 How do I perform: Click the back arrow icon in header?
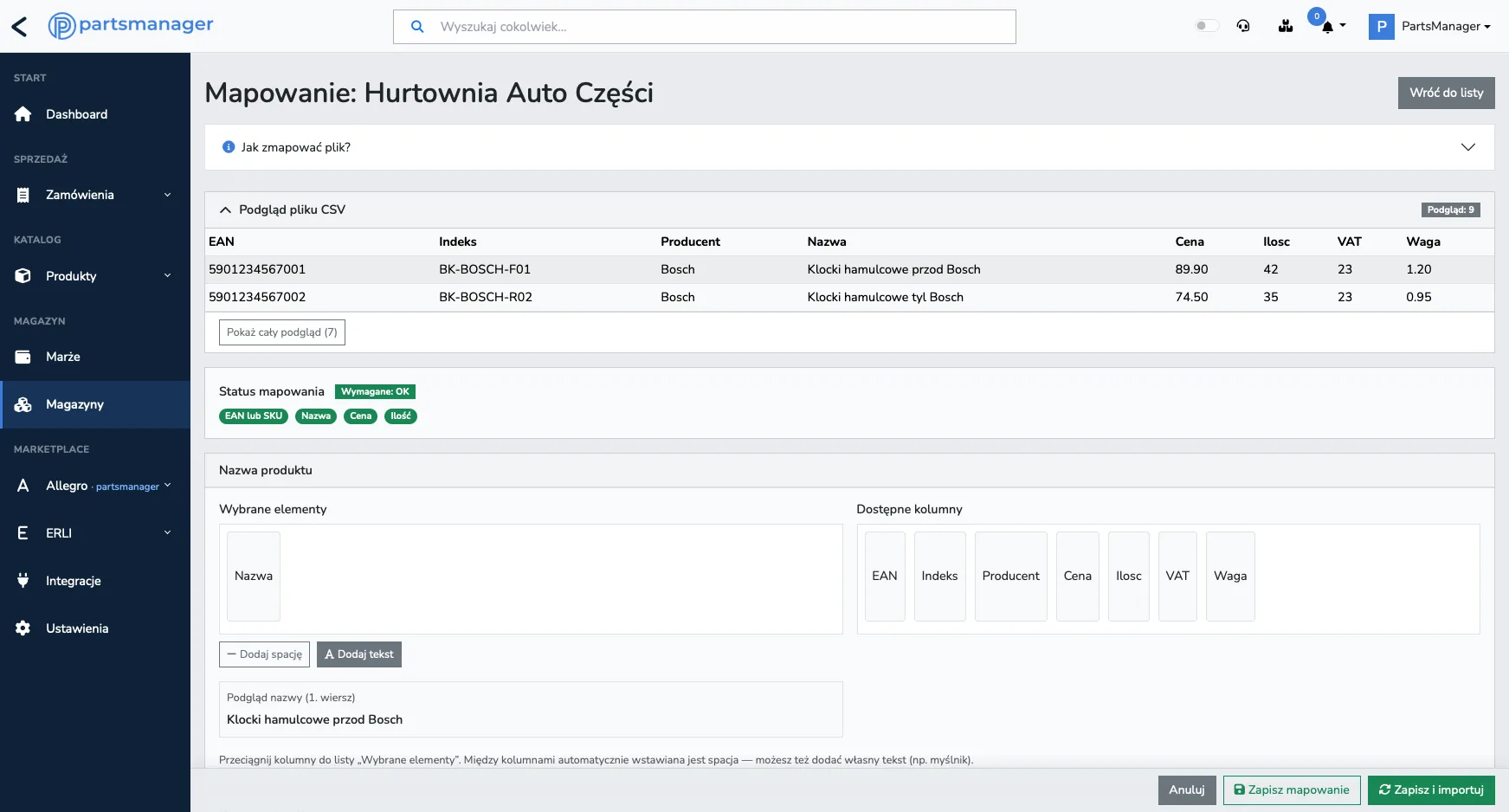[19, 27]
